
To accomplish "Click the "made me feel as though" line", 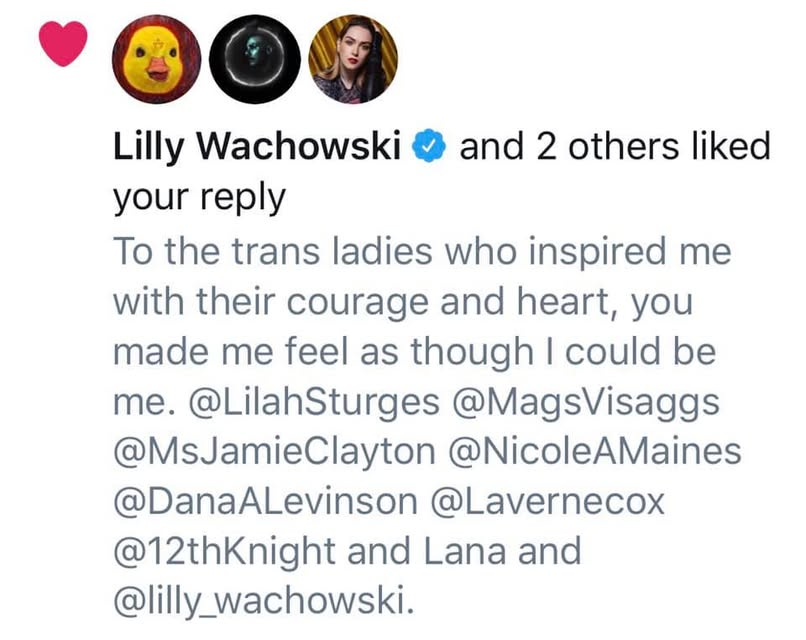I will (x=414, y=352).
